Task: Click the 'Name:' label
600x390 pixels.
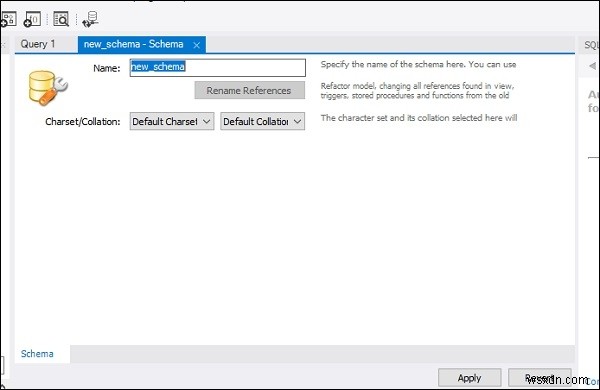Action: 107,68
